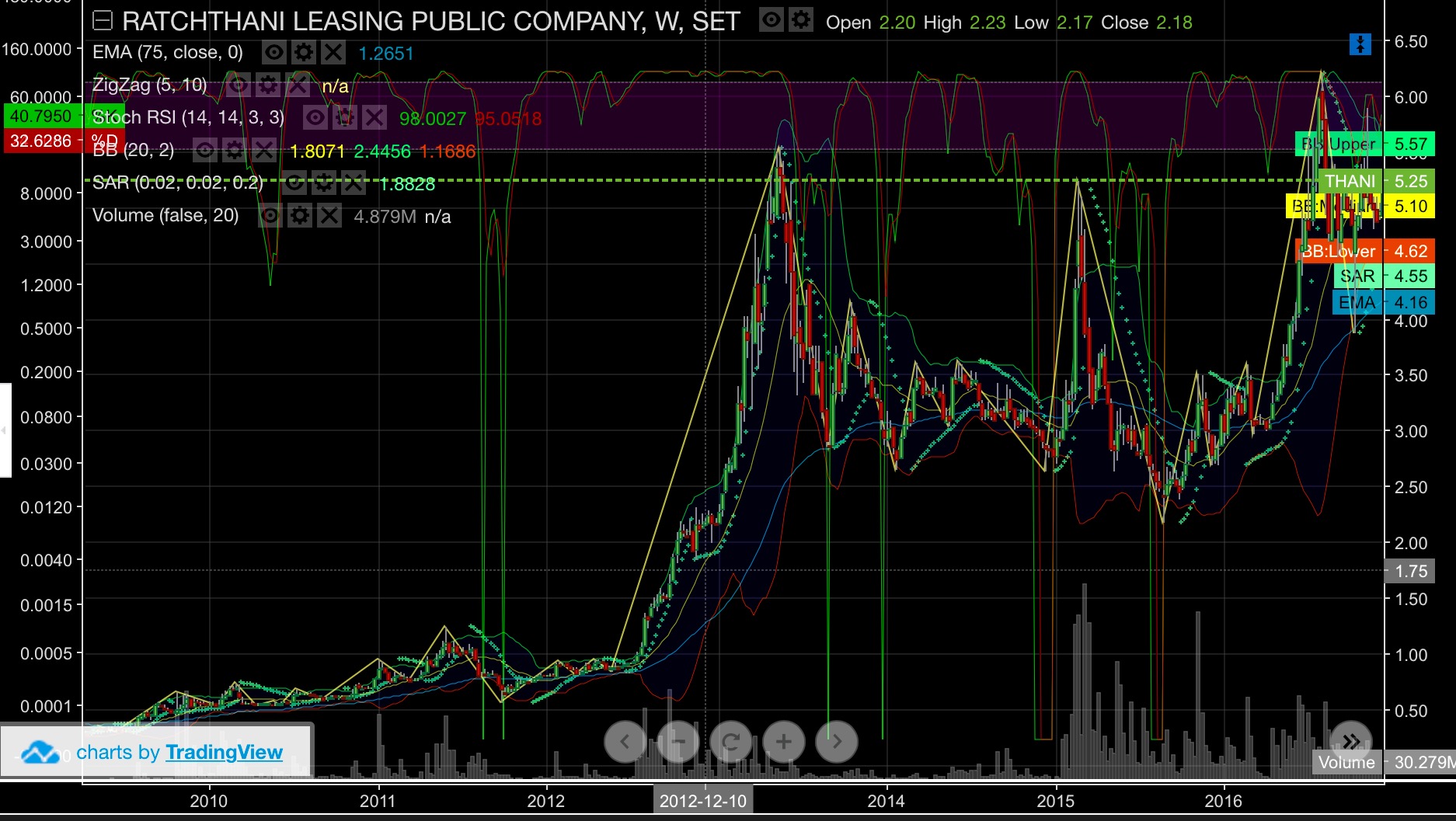Remove the SAR indicator

pyautogui.click(x=354, y=183)
